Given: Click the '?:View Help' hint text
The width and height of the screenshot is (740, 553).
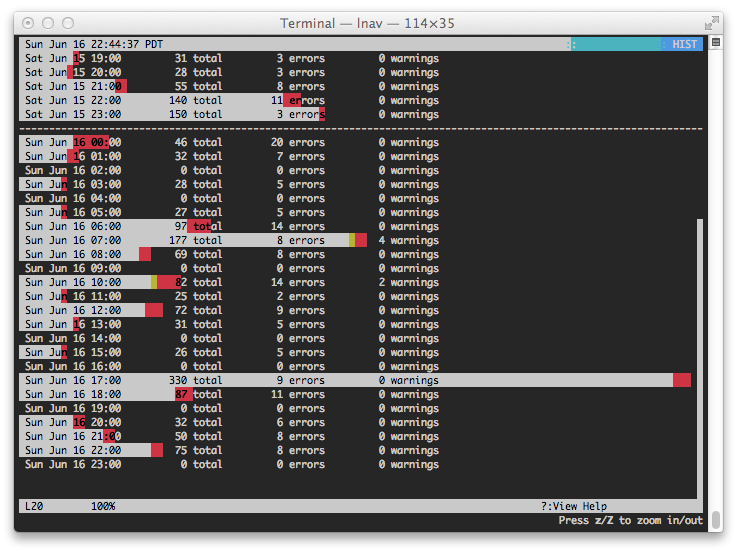Looking at the screenshot, I should coord(574,506).
